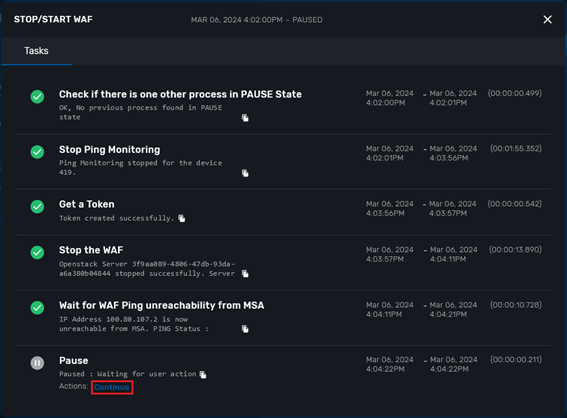The image size is (567, 418).
Task: Click the green checkmark beside Stop the WAF
Action: click(x=37, y=252)
